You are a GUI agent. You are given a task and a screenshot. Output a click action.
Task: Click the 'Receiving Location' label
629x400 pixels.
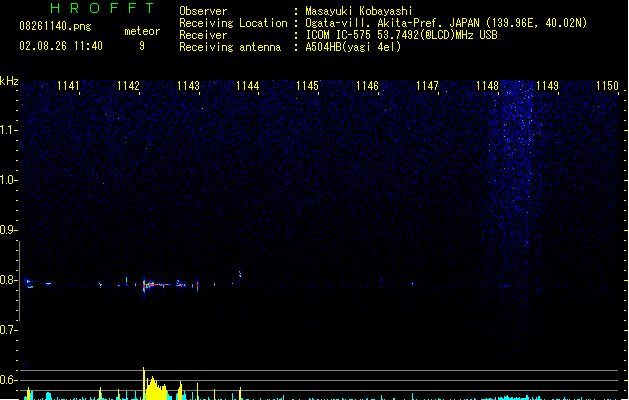[x=233, y=23]
